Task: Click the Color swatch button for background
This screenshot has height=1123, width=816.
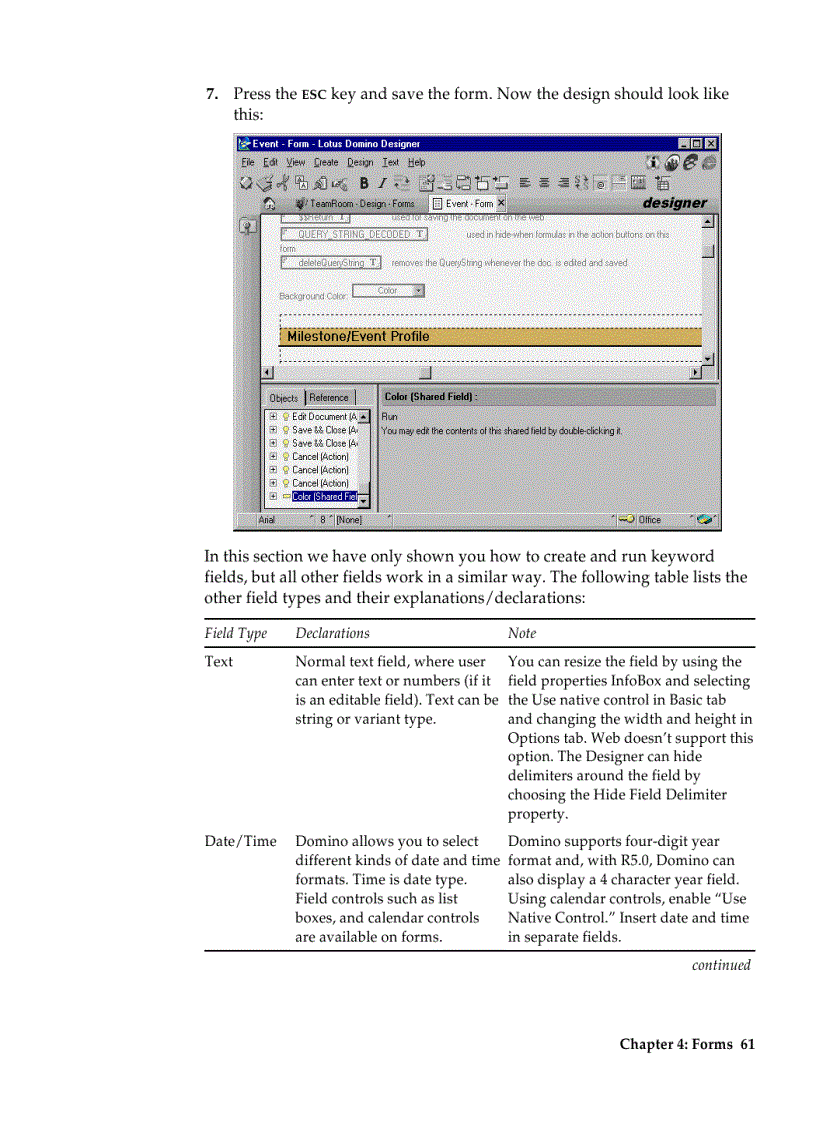Action: click(388, 290)
